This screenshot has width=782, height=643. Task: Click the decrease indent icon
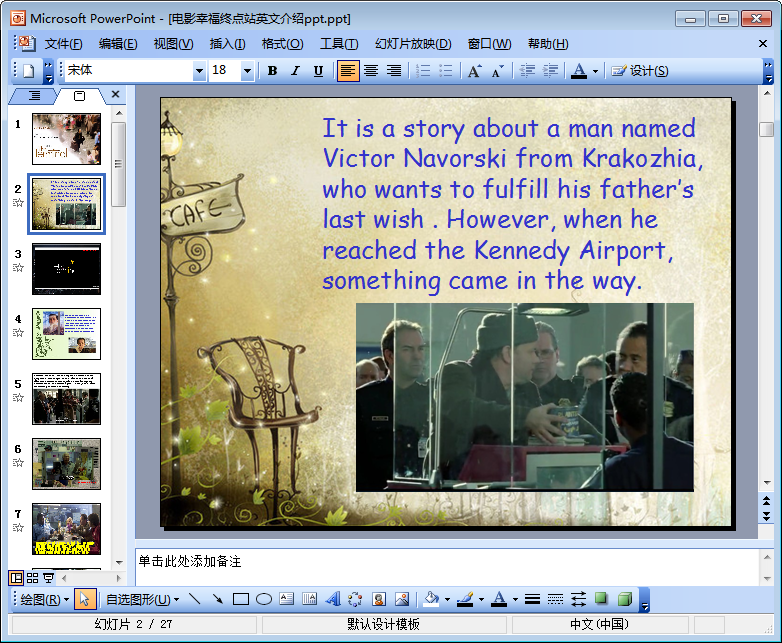coord(527,71)
